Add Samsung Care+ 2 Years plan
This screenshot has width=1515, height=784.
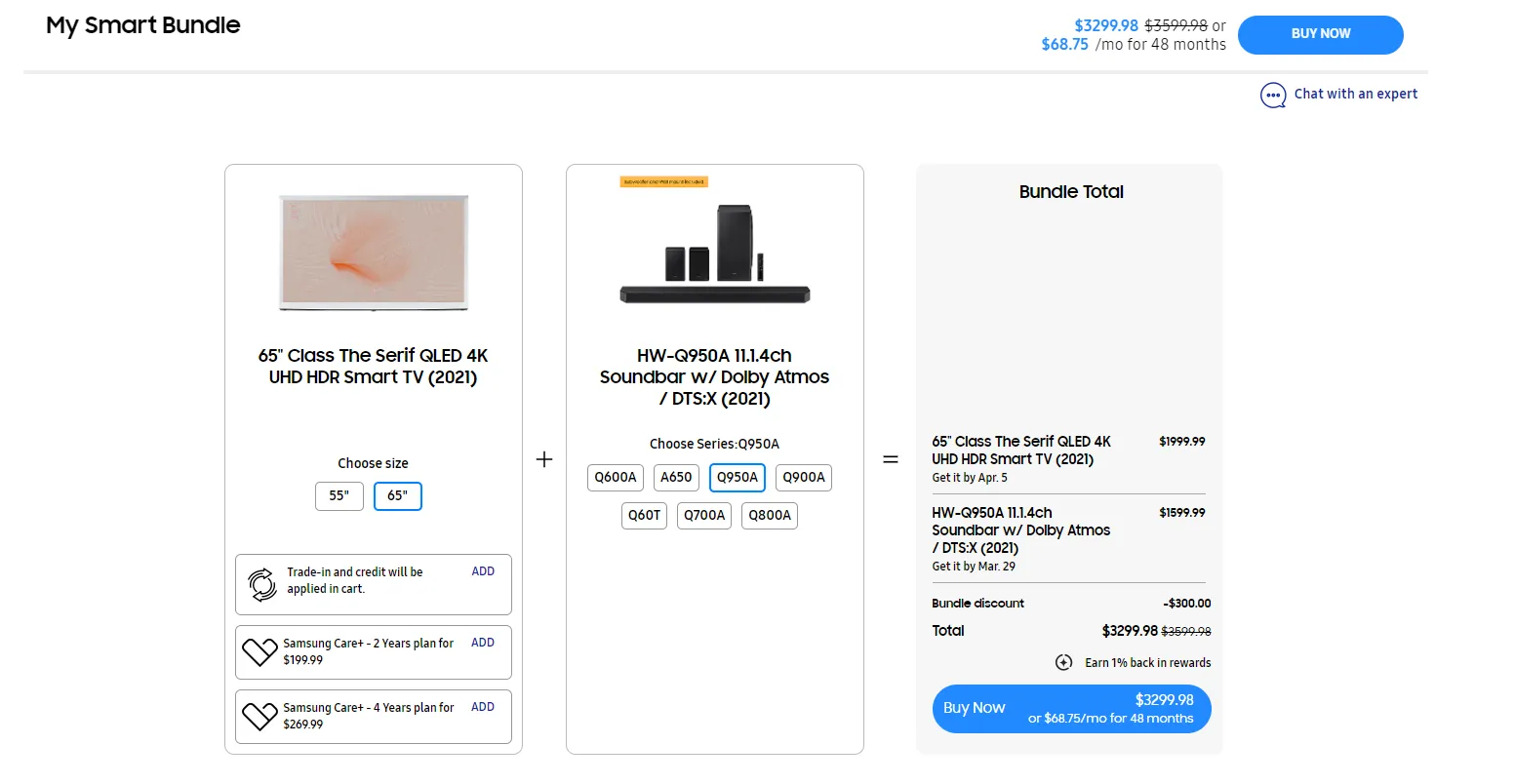click(x=483, y=643)
